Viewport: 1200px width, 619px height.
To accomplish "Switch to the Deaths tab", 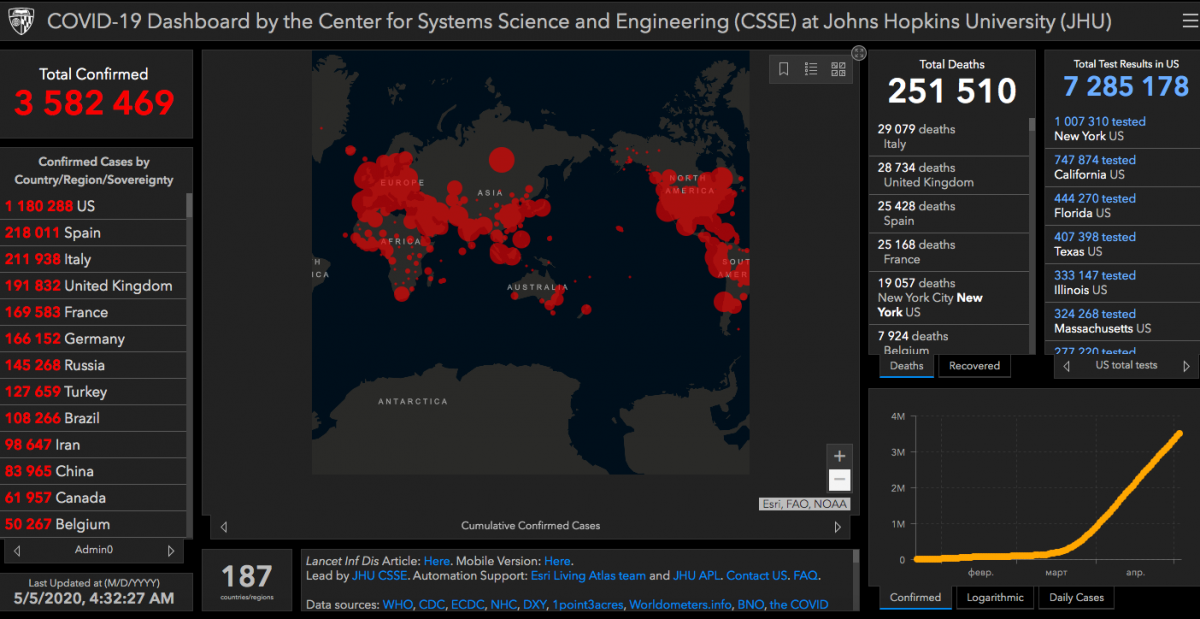I will point(907,366).
